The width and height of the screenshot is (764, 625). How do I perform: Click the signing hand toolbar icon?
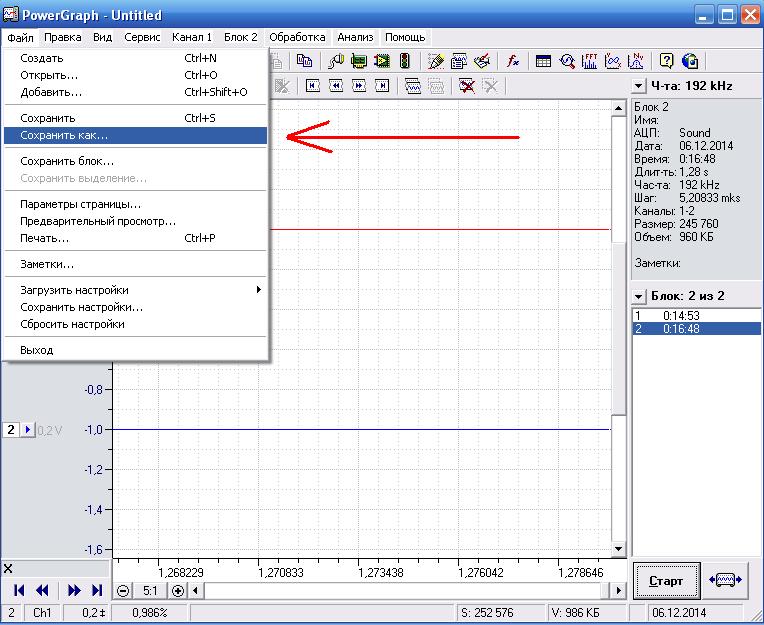(482, 61)
